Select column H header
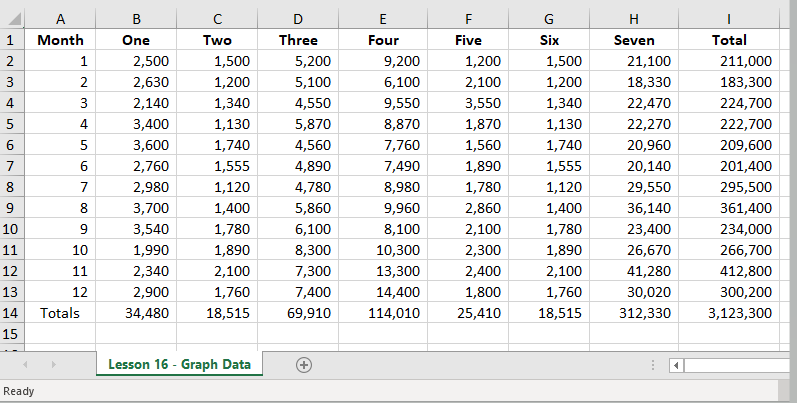This screenshot has width=797, height=403. tap(634, 19)
